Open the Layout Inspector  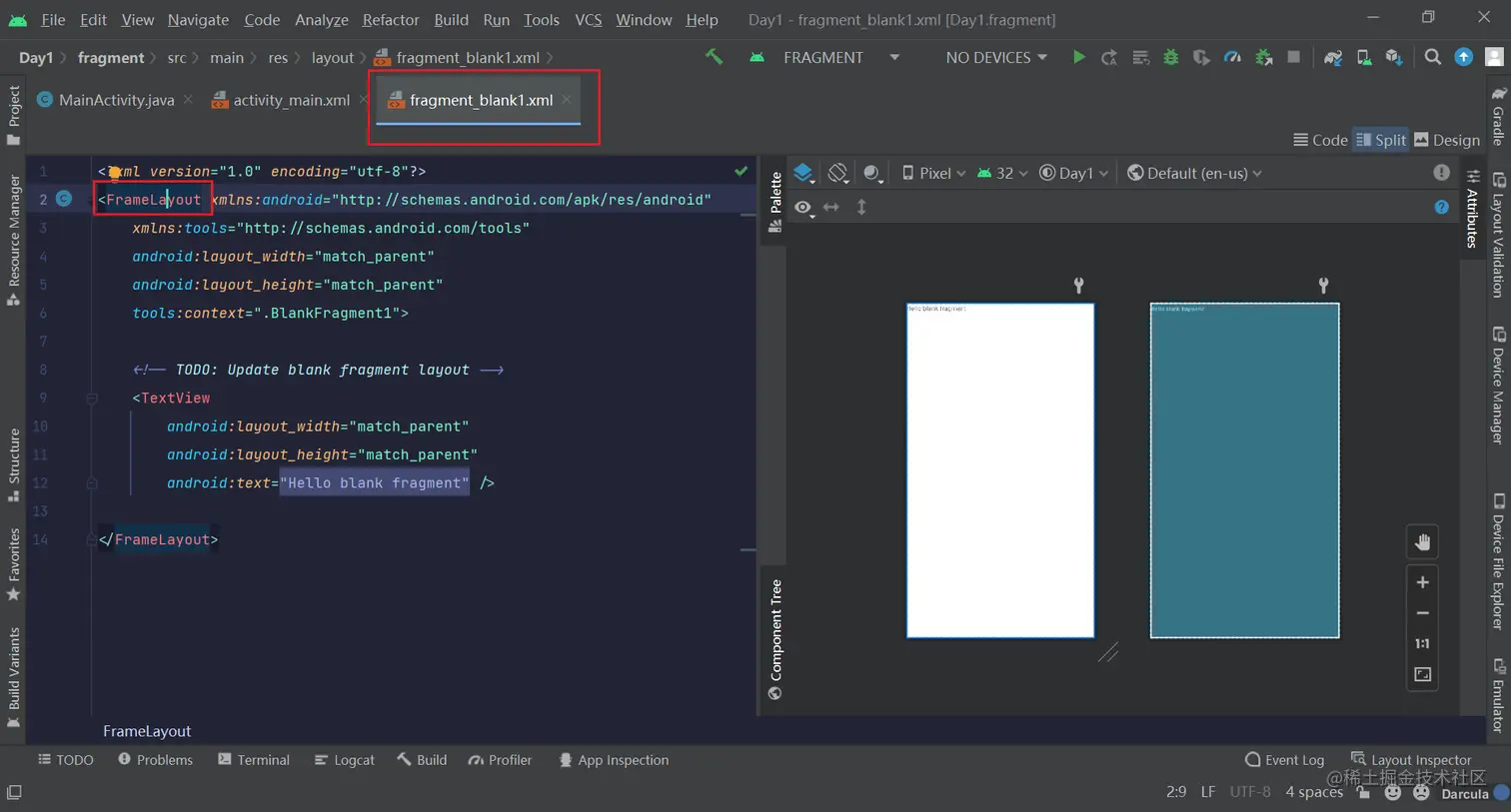1411,760
